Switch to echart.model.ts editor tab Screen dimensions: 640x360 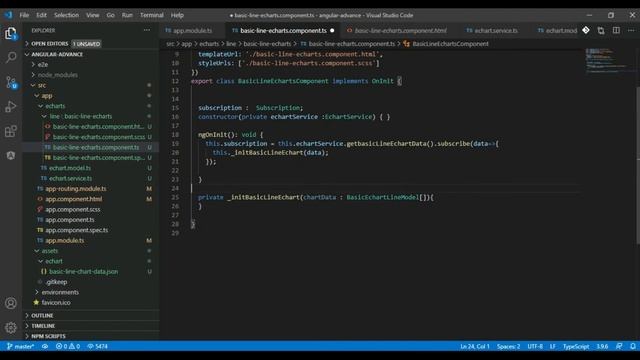tap(557, 31)
